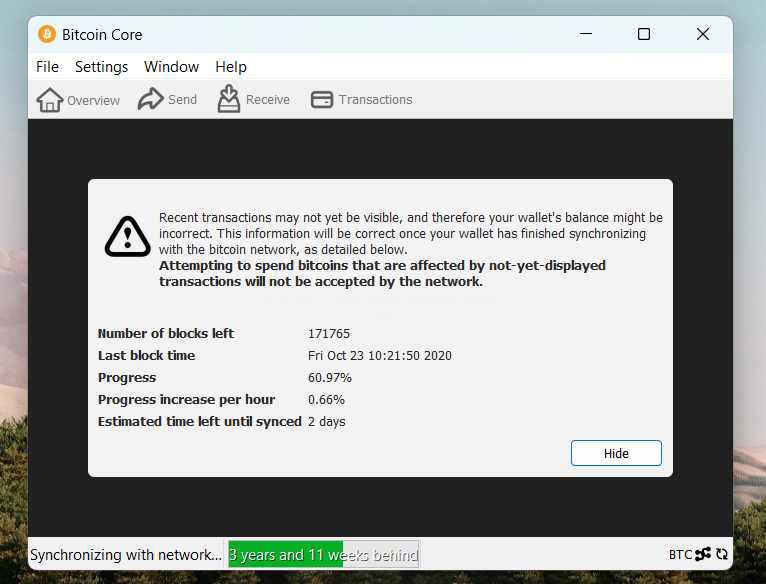
Task: Select the blocks left value 171765
Action: pyautogui.click(x=329, y=333)
